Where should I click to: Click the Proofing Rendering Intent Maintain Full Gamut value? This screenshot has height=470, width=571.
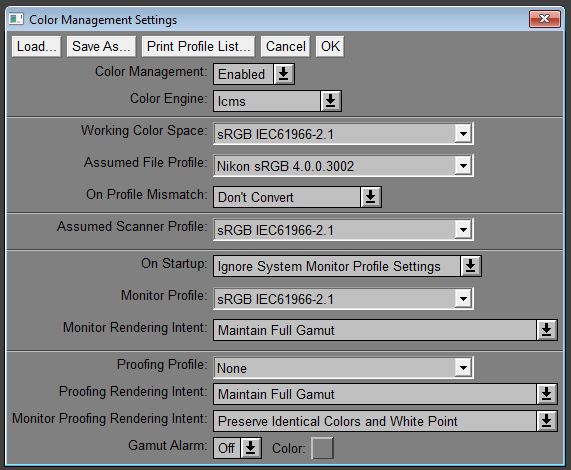coord(375,394)
